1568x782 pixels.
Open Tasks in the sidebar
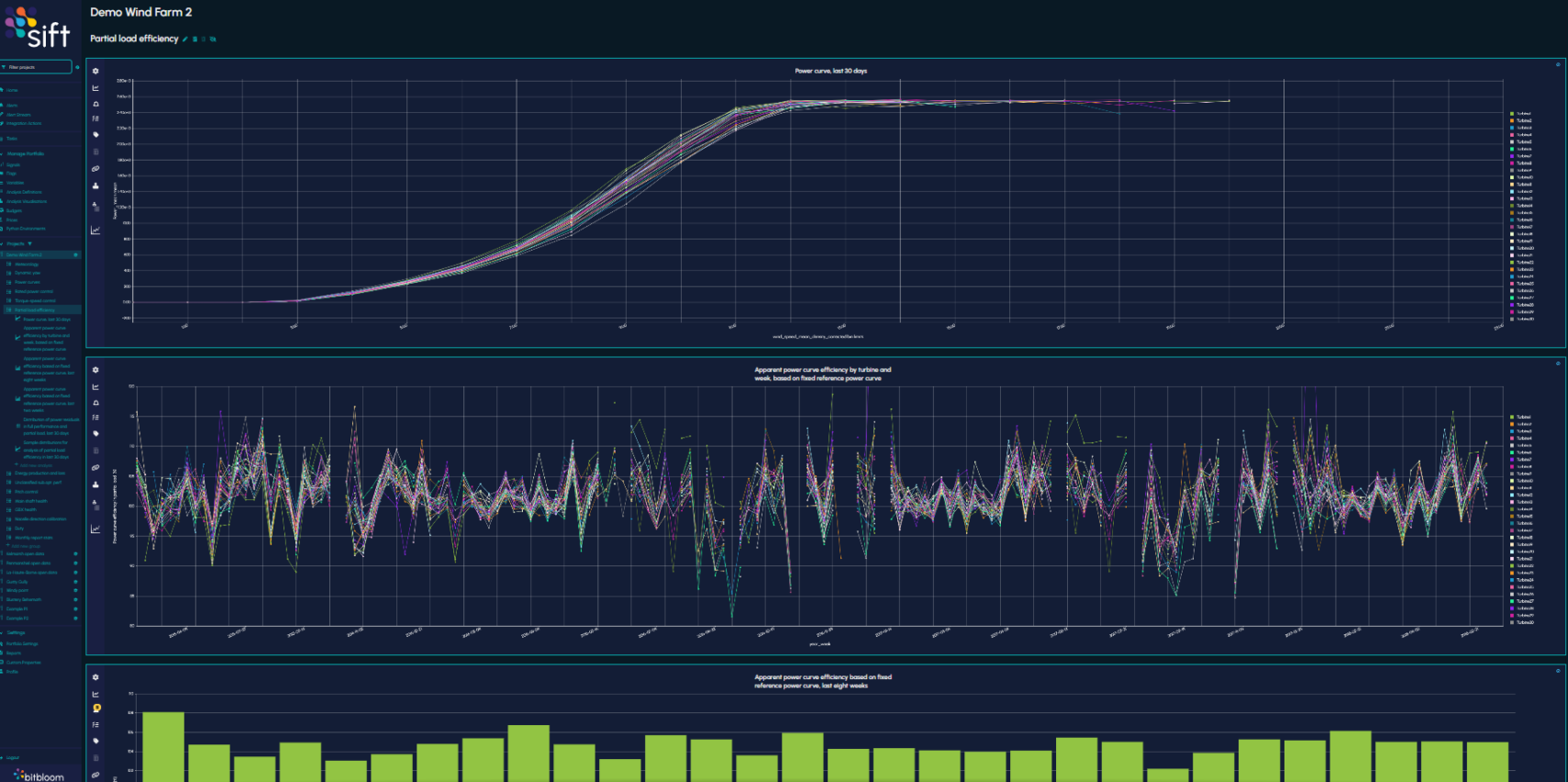[x=10, y=139]
